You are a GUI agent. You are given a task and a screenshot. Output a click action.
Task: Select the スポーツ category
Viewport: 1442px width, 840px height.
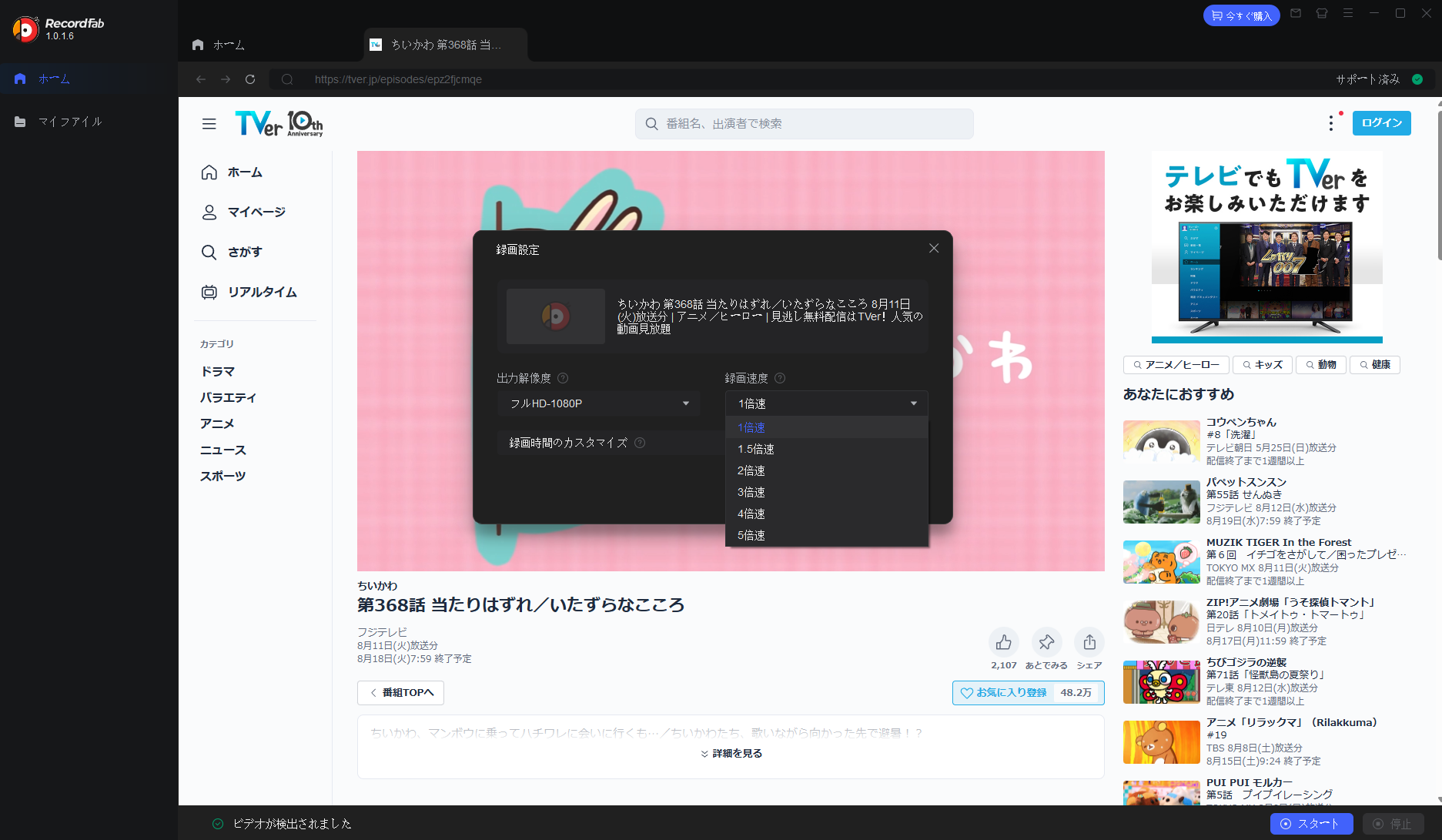(x=223, y=477)
